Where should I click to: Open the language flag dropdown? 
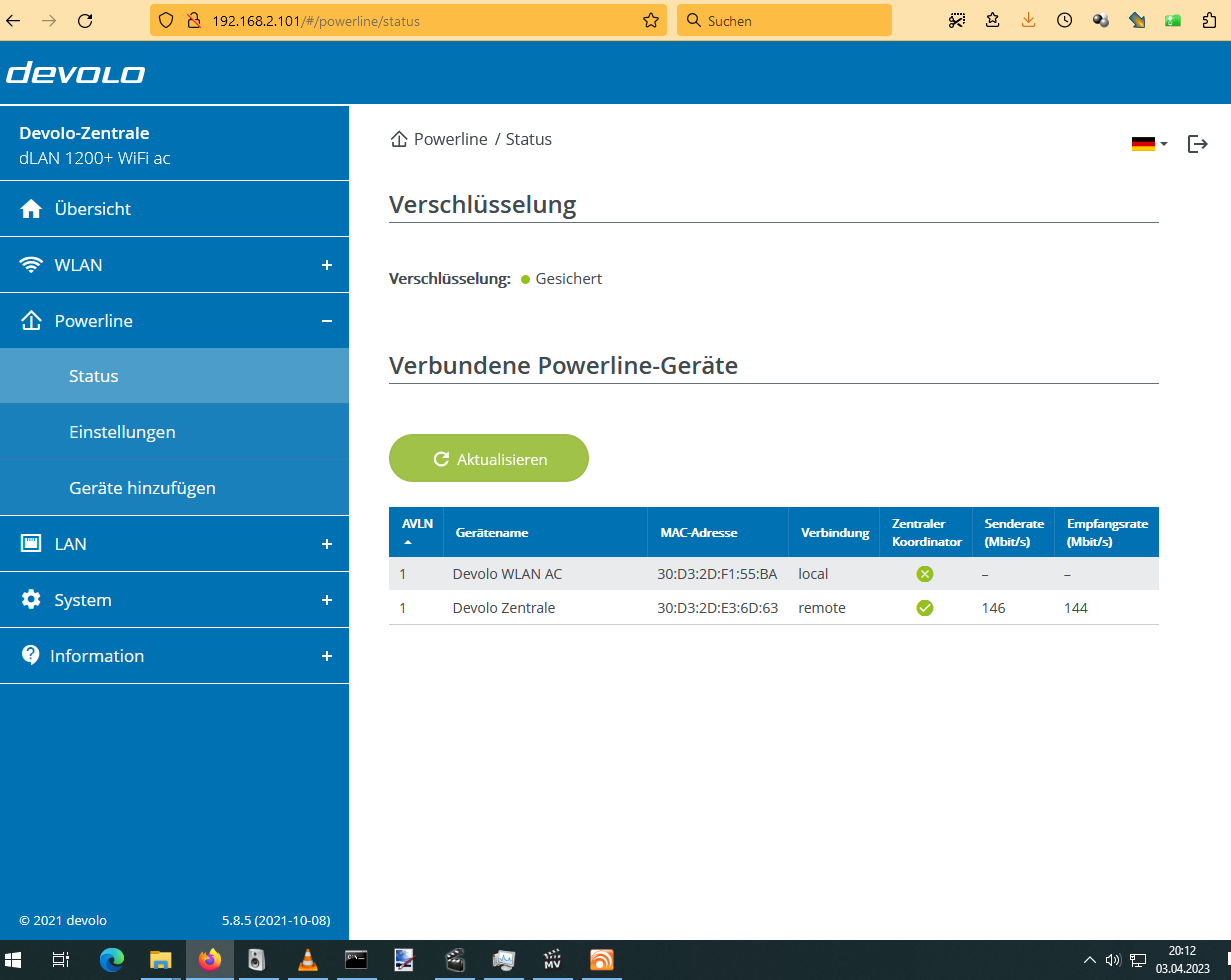pos(1149,144)
